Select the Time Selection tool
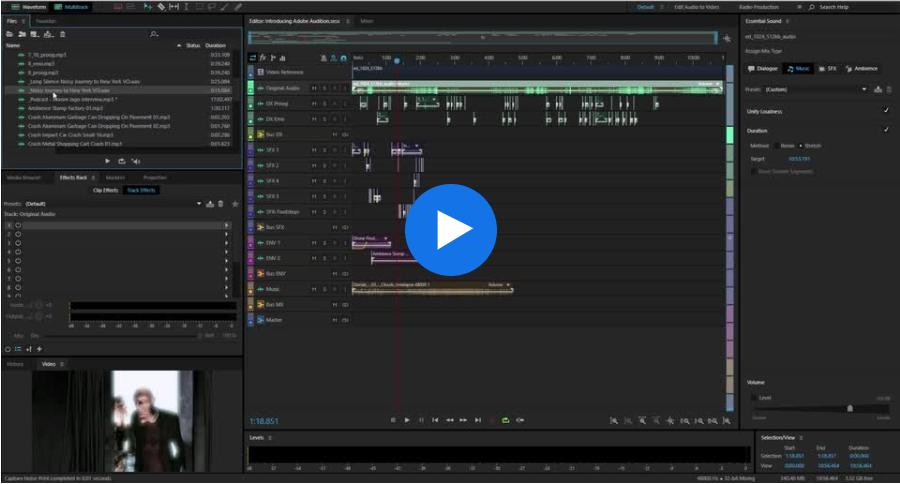The height and width of the screenshot is (484, 900). click(x=186, y=7)
